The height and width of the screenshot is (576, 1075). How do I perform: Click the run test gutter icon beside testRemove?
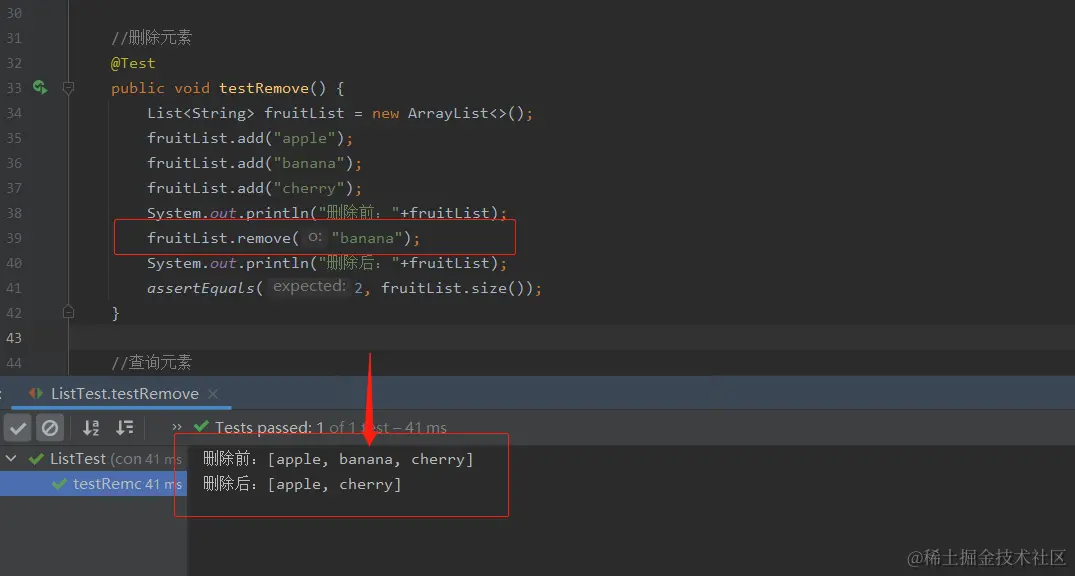40,88
